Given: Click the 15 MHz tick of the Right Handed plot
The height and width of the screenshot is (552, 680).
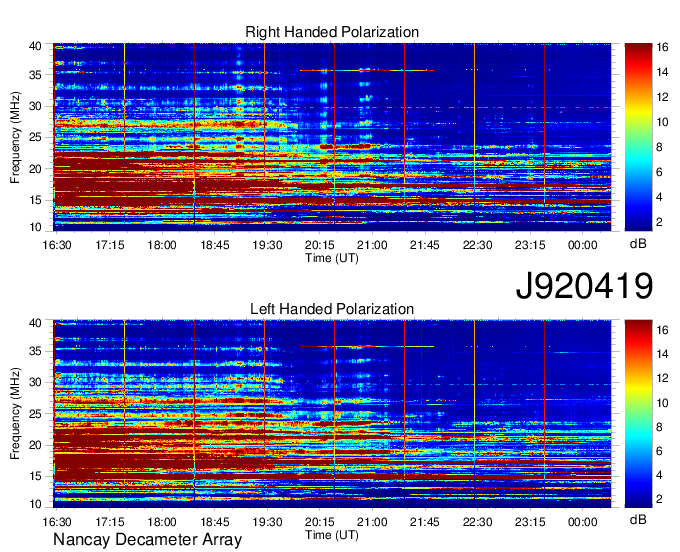Looking at the screenshot, I should click(35, 200).
